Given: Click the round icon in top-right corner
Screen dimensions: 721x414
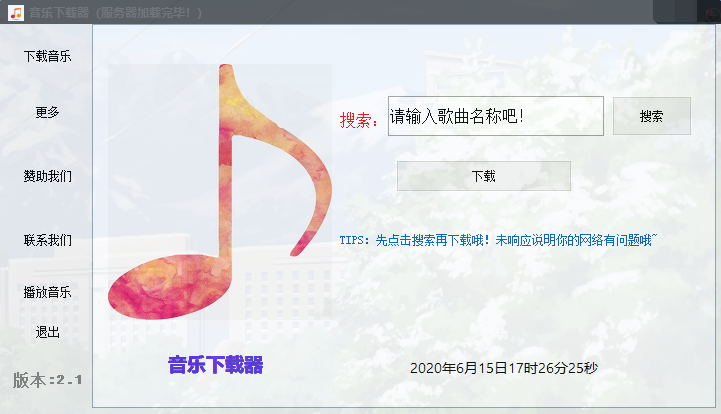Looking at the screenshot, I should [x=711, y=15].
